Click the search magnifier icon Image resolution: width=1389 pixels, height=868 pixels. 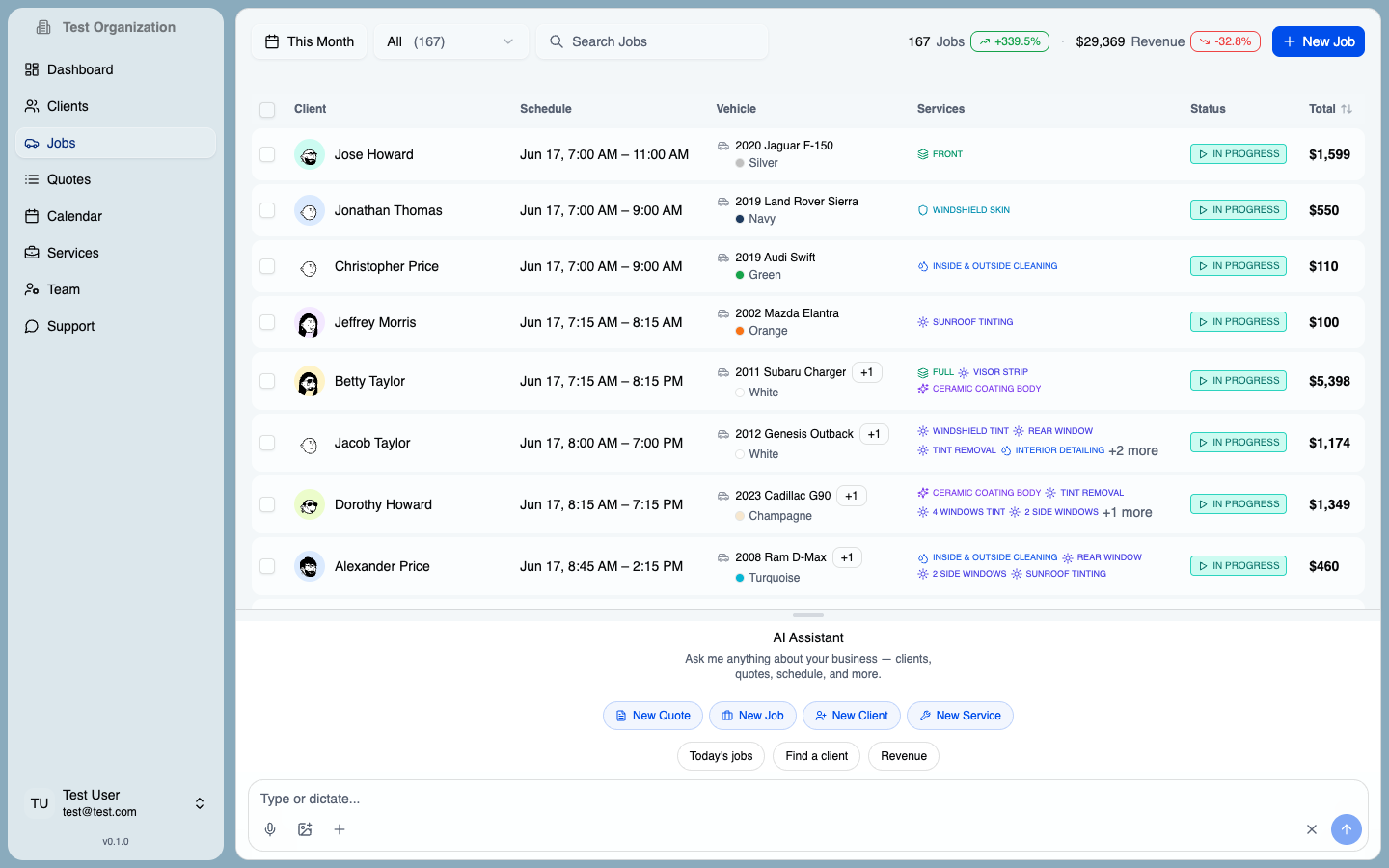point(557,41)
